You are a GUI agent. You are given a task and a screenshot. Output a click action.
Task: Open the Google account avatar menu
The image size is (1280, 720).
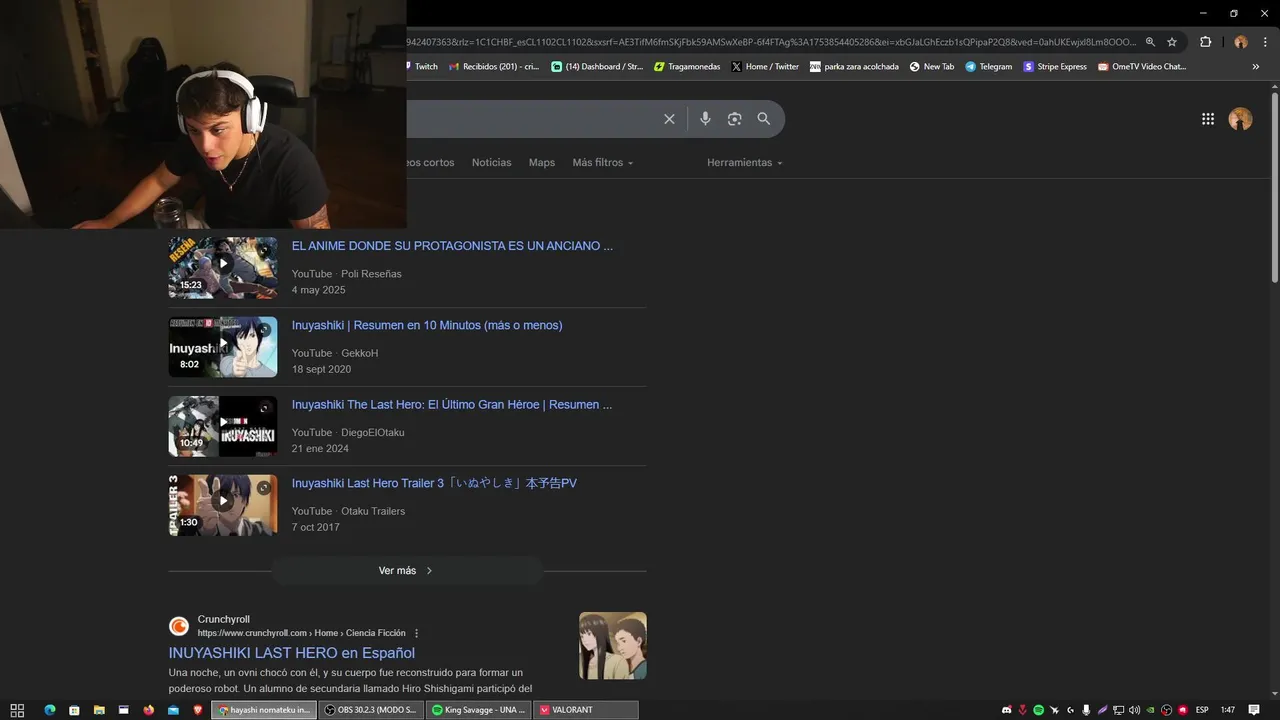click(1240, 119)
